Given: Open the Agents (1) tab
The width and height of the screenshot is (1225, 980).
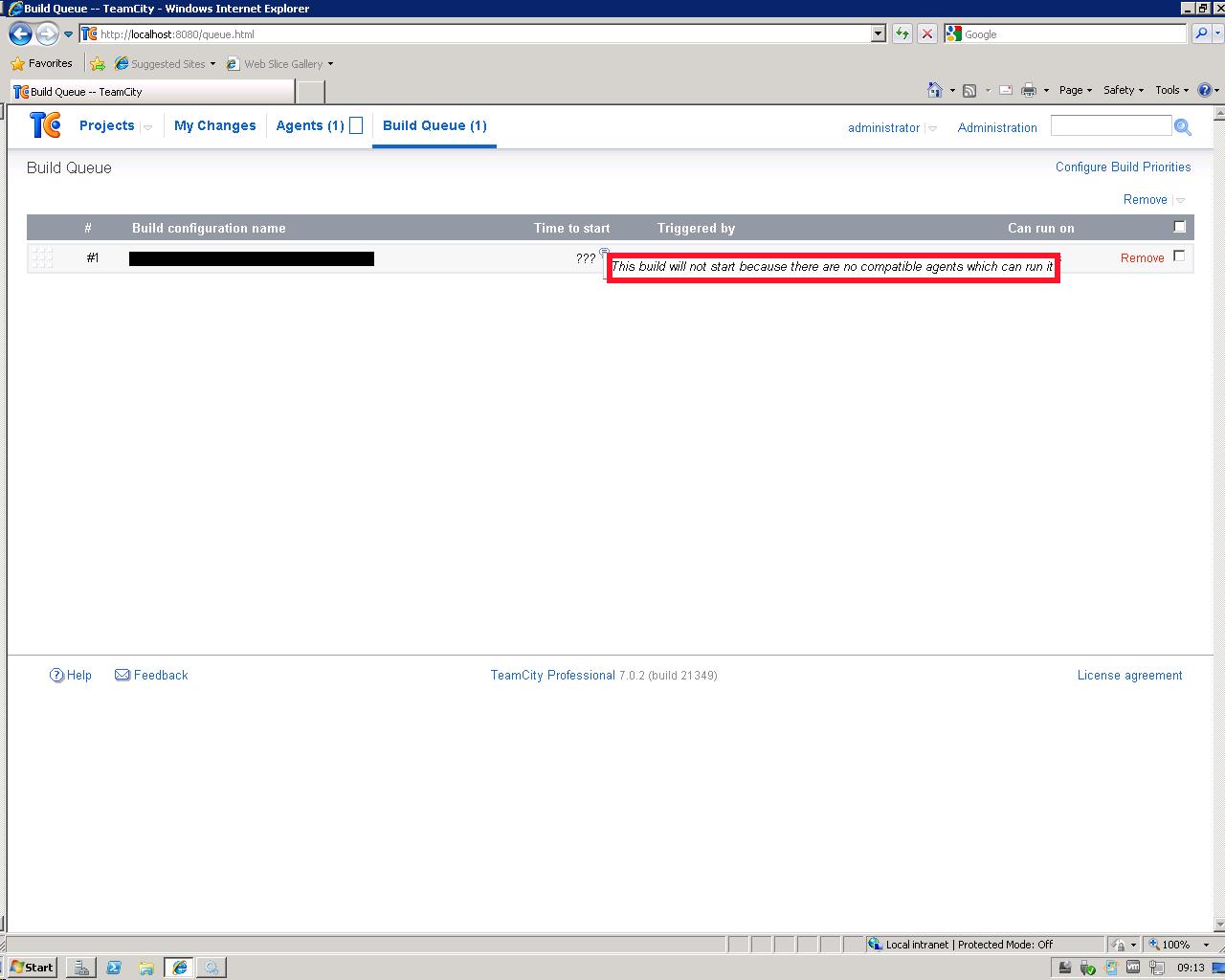Looking at the screenshot, I should [x=310, y=125].
